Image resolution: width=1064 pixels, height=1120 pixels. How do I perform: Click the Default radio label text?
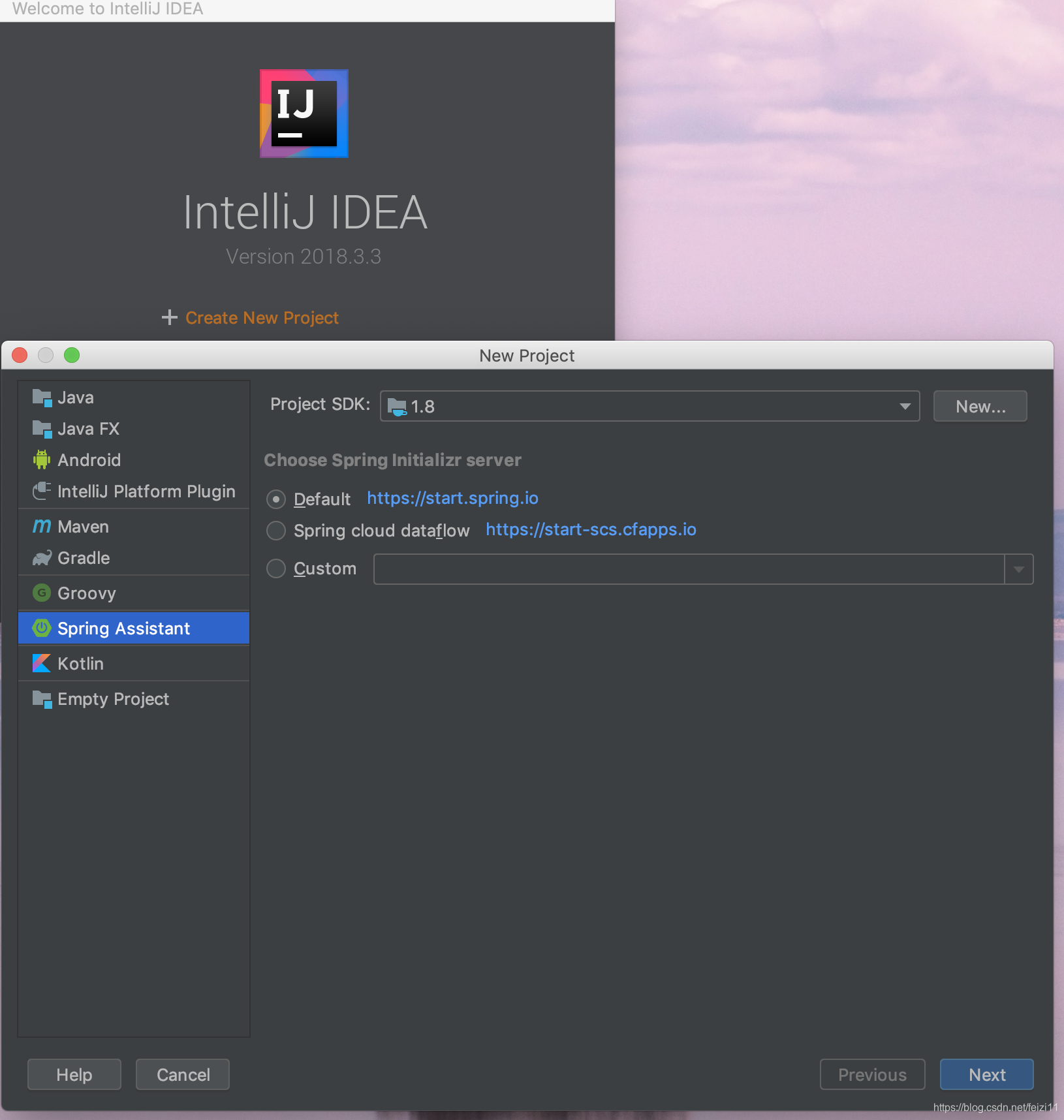click(x=322, y=499)
